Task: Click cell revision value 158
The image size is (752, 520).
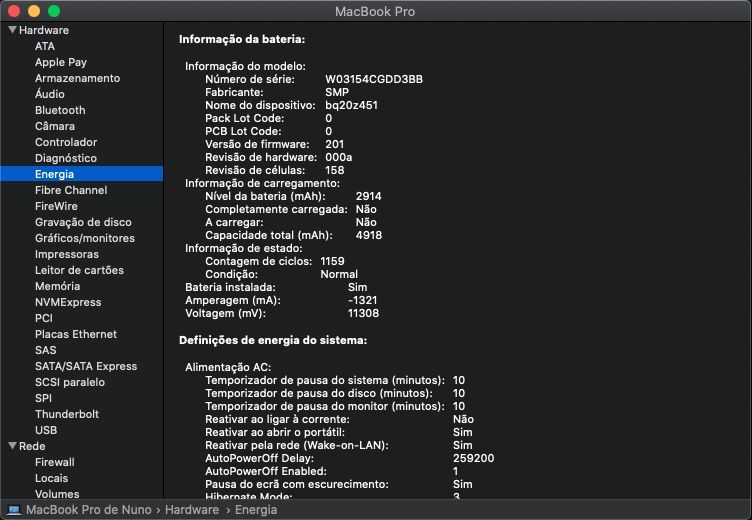Action: tap(334, 170)
